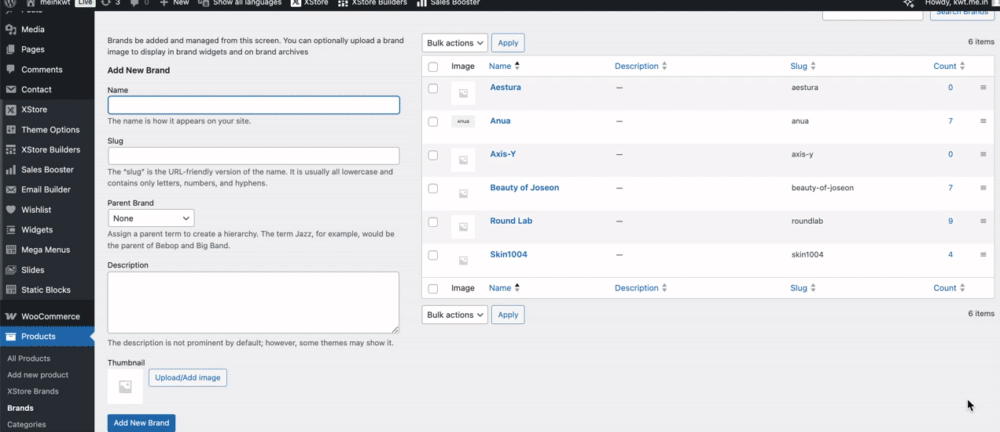Click the updates refresh icon showing 3
The width and height of the screenshot is (1000, 432).
pos(106,3)
